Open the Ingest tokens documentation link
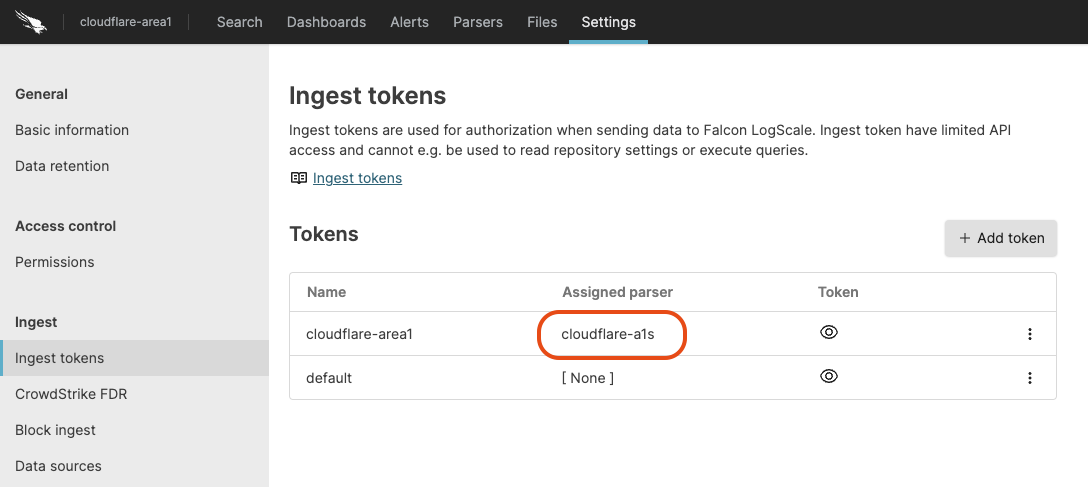This screenshot has width=1088, height=487. click(357, 178)
